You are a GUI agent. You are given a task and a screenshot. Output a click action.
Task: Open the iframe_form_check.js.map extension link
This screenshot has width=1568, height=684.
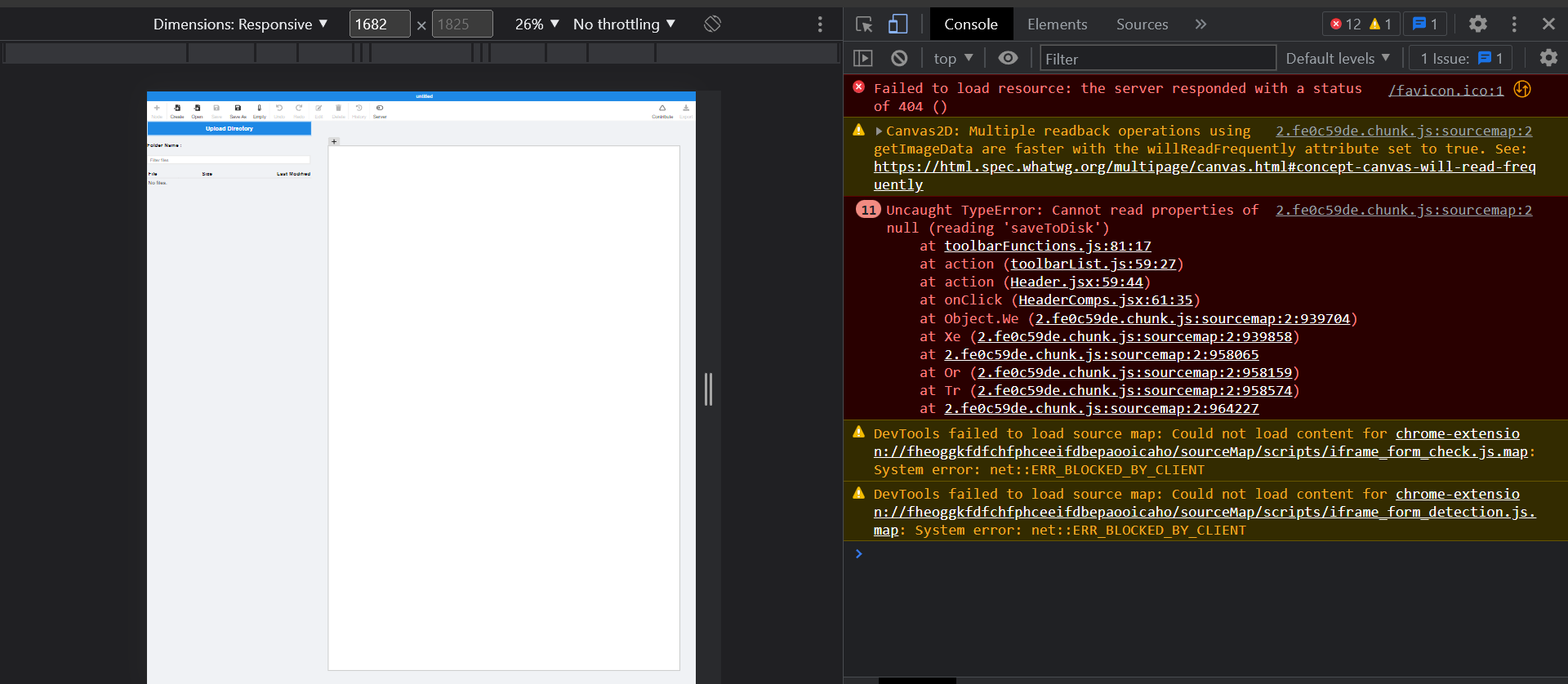tap(1200, 442)
